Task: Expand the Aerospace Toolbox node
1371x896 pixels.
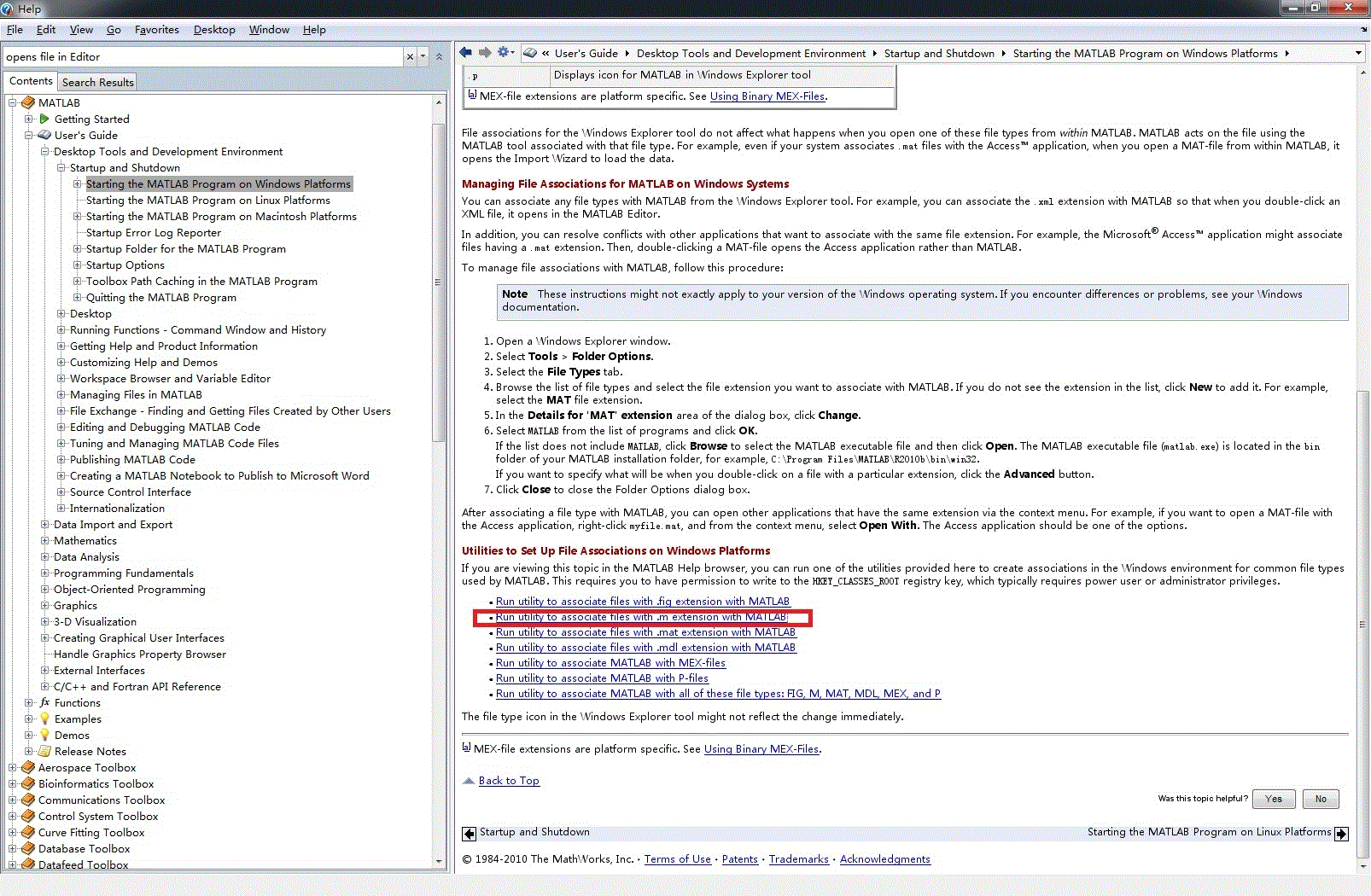Action: 12,767
